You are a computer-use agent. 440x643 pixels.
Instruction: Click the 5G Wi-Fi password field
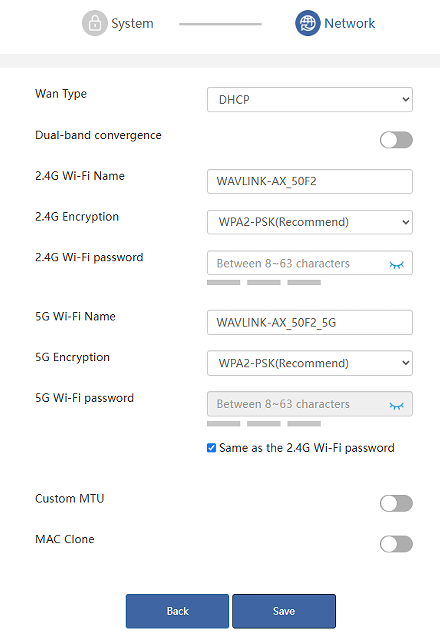tap(297, 404)
